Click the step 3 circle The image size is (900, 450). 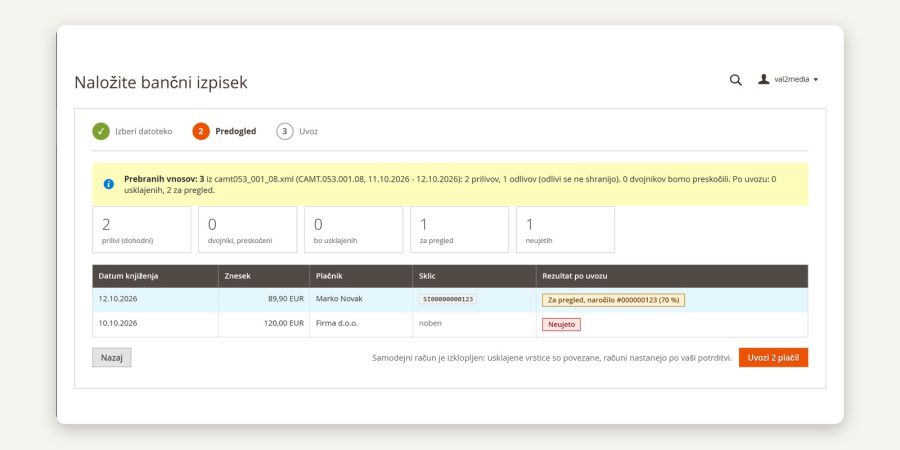pyautogui.click(x=285, y=131)
